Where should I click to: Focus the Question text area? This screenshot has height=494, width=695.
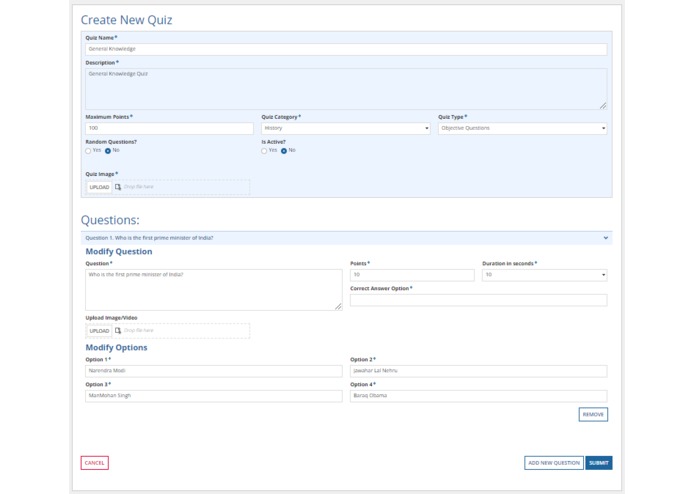pyautogui.click(x=214, y=290)
